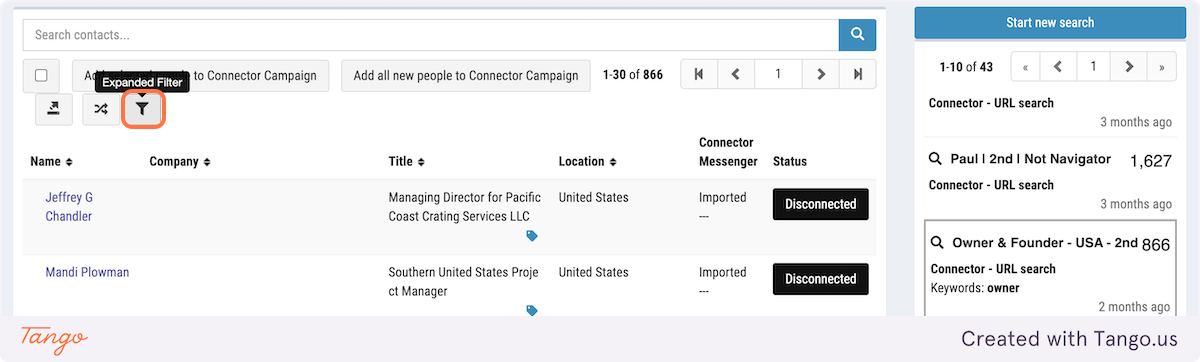
Task: Click Southern United States Project Manager title
Action: [x=463, y=282]
